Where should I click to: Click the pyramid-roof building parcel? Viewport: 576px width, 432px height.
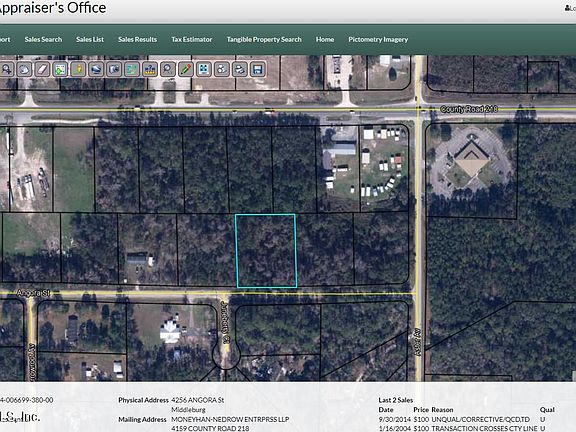pos(472,170)
